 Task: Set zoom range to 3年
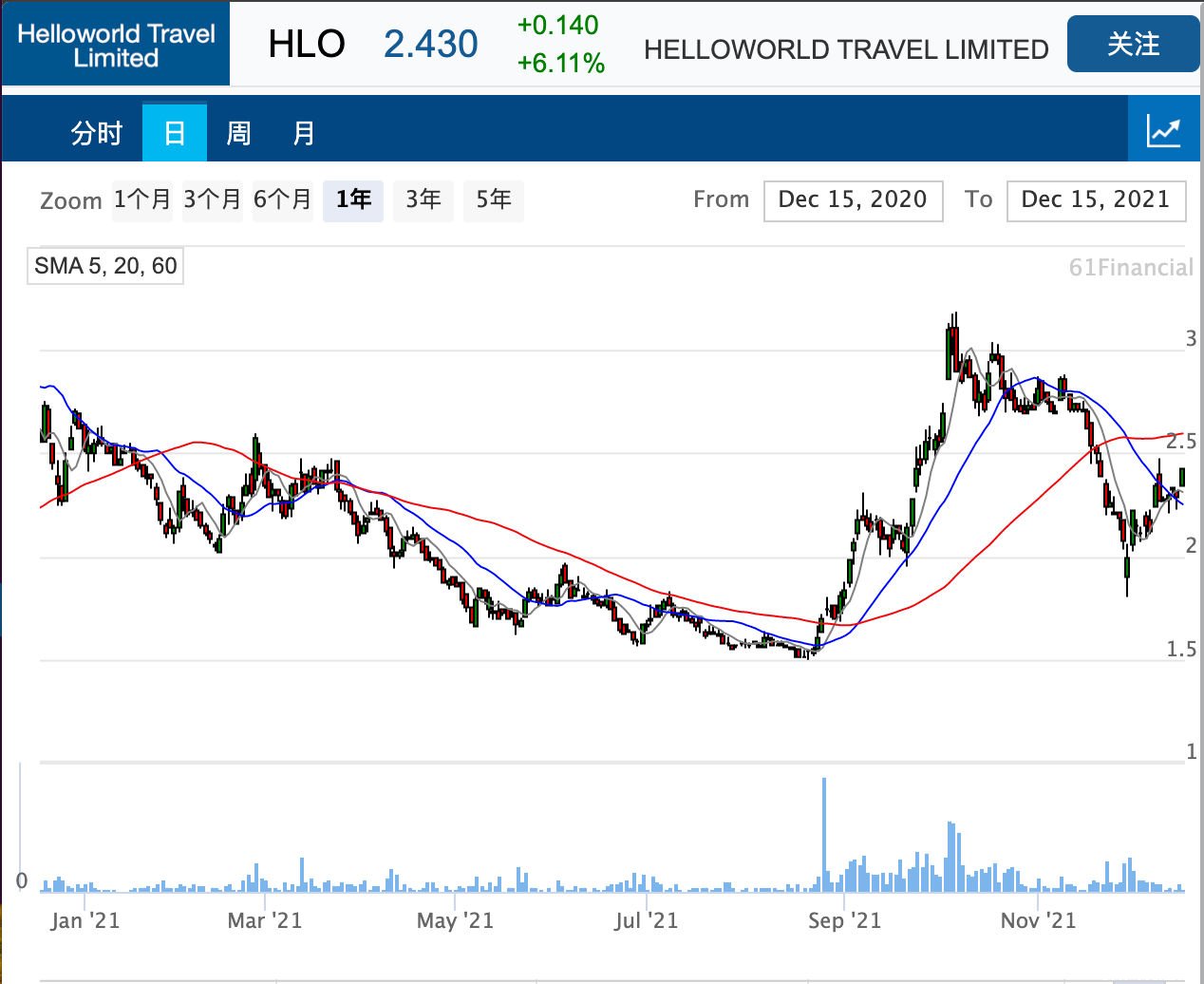pyautogui.click(x=423, y=200)
